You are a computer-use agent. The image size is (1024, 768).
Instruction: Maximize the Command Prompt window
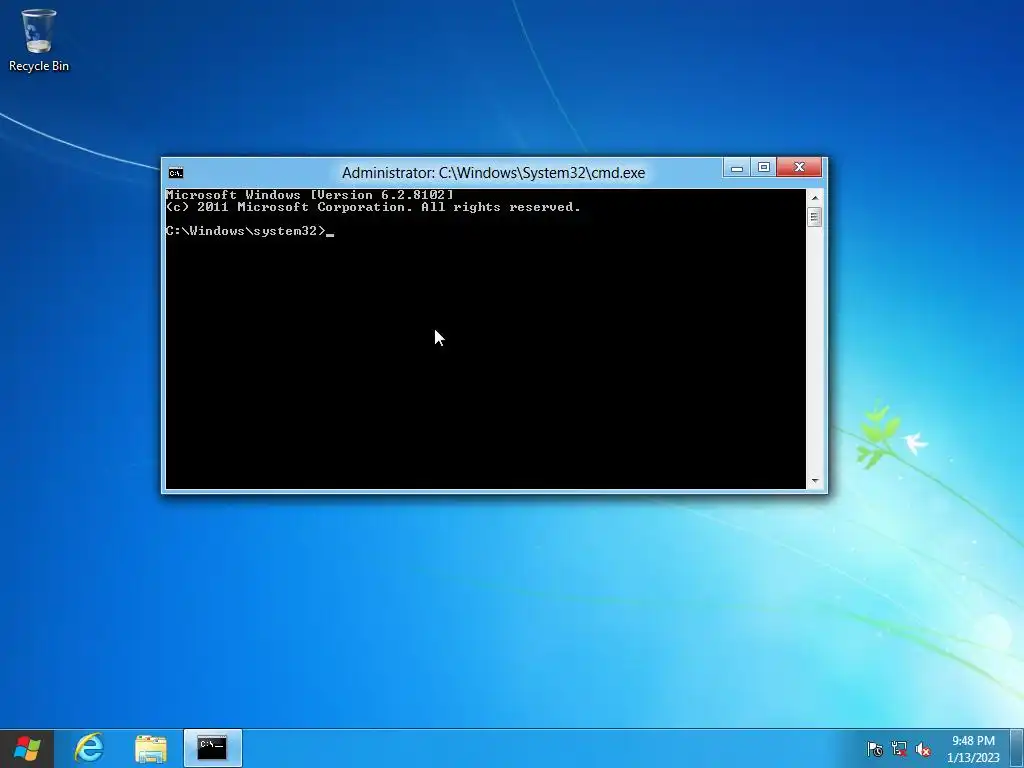click(763, 168)
